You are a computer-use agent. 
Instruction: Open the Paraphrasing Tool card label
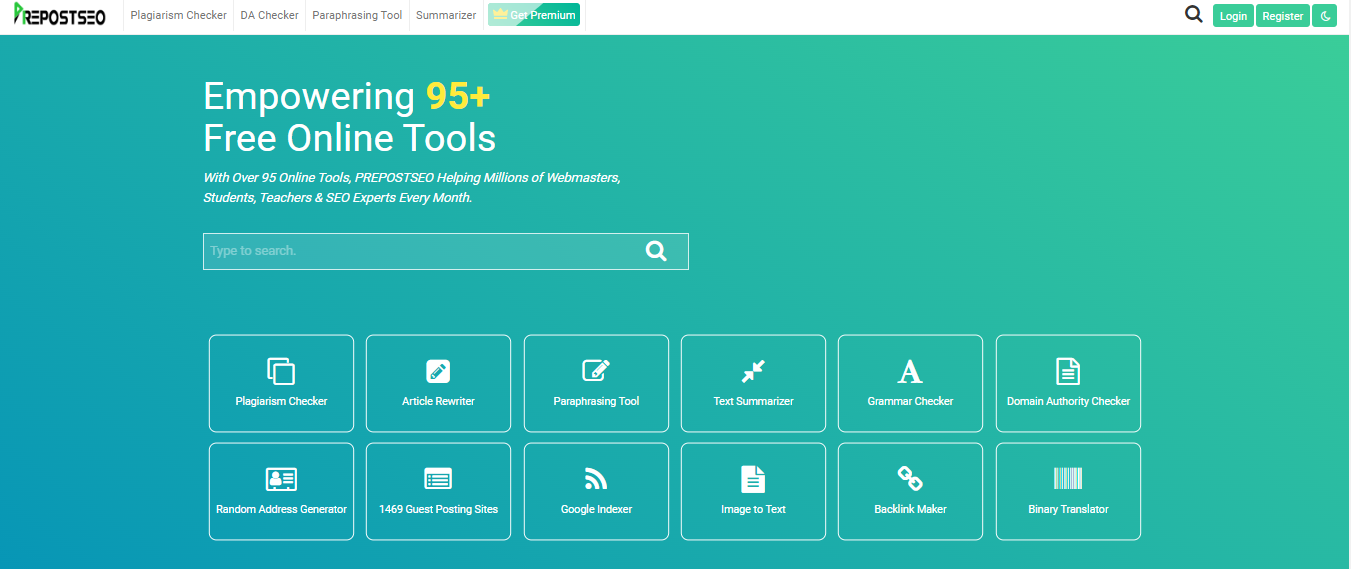click(x=596, y=401)
